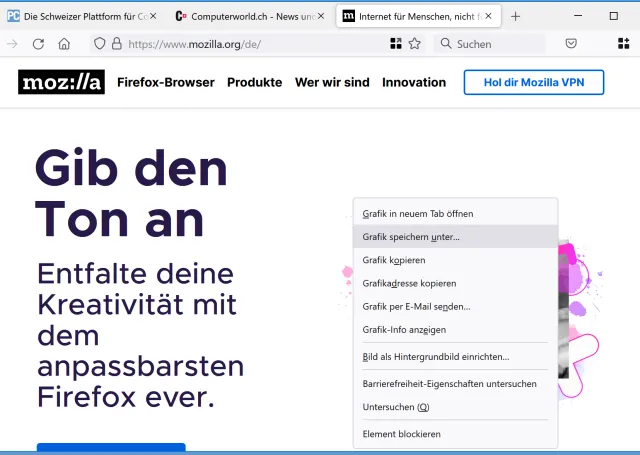
Task: Choose Grafik per E-Mail senden…
Action: [x=456, y=307]
